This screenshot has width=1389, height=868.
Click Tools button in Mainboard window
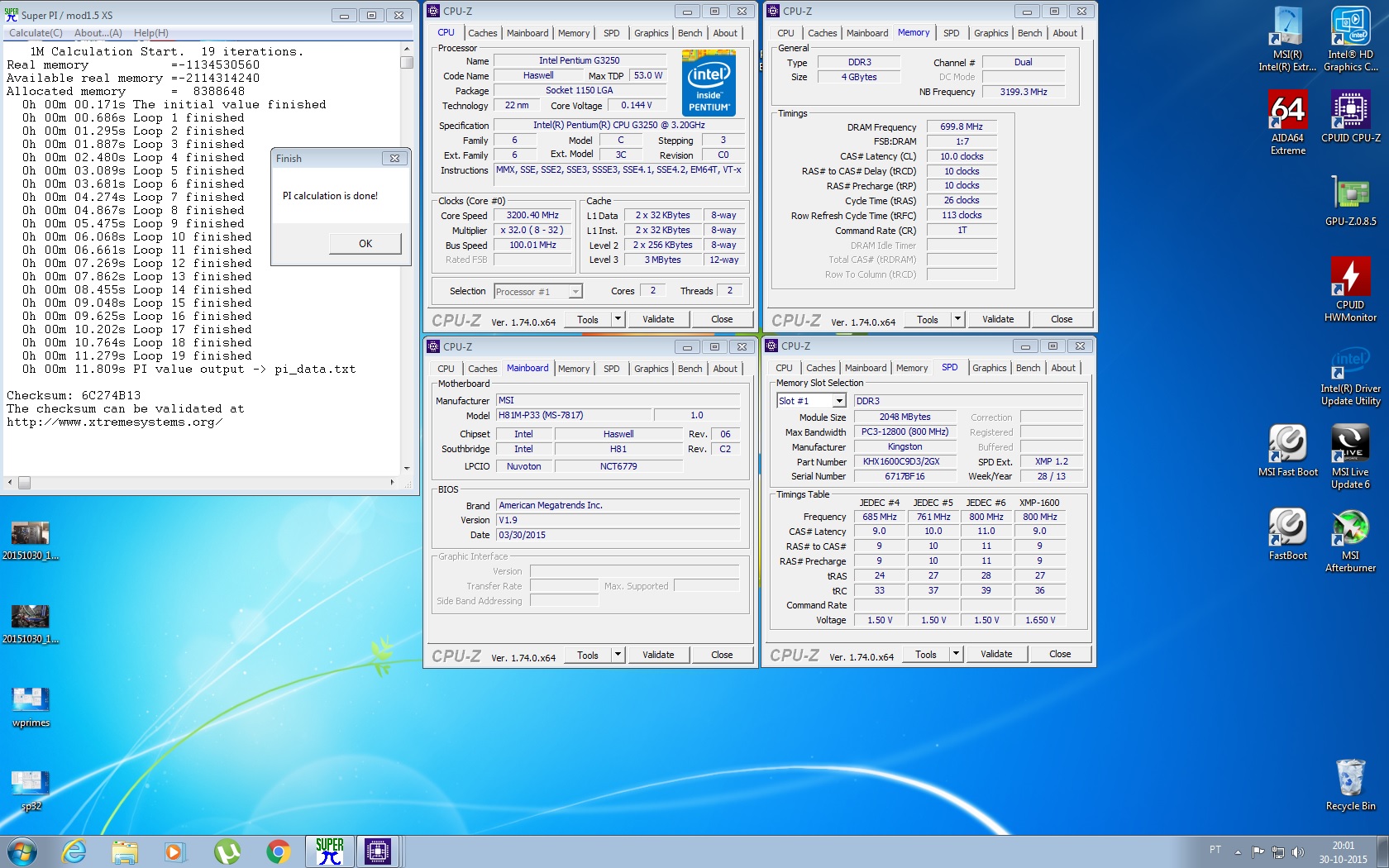pos(588,655)
